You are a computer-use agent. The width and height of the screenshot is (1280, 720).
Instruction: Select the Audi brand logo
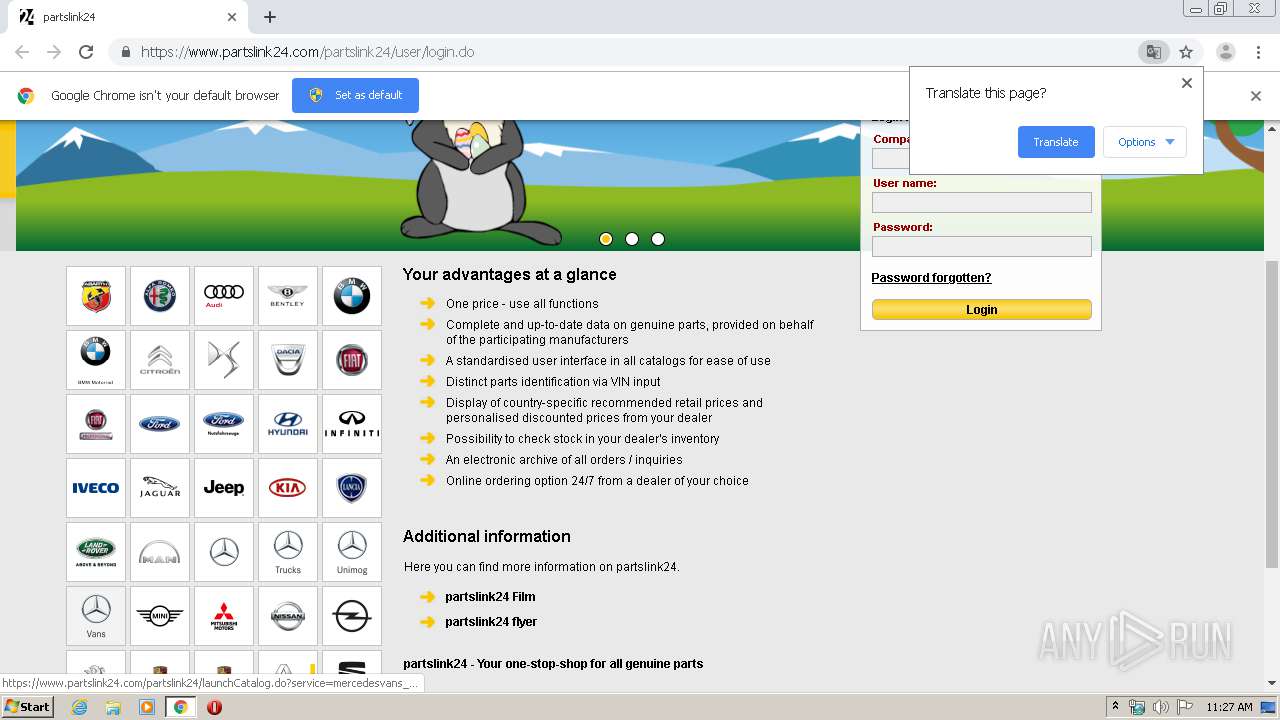pos(224,296)
